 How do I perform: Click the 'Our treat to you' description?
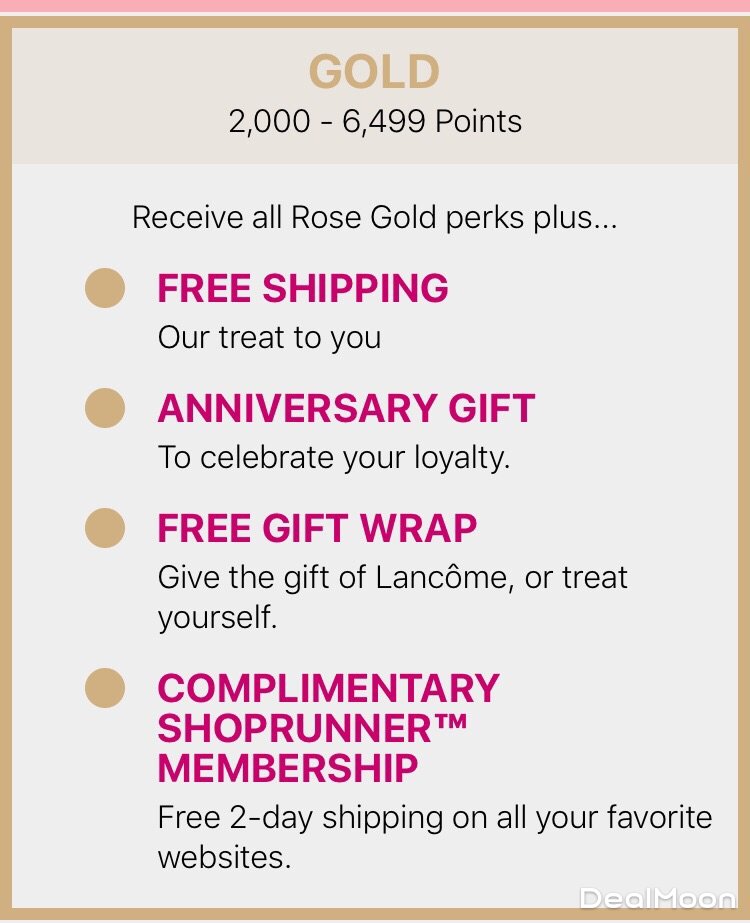click(269, 337)
